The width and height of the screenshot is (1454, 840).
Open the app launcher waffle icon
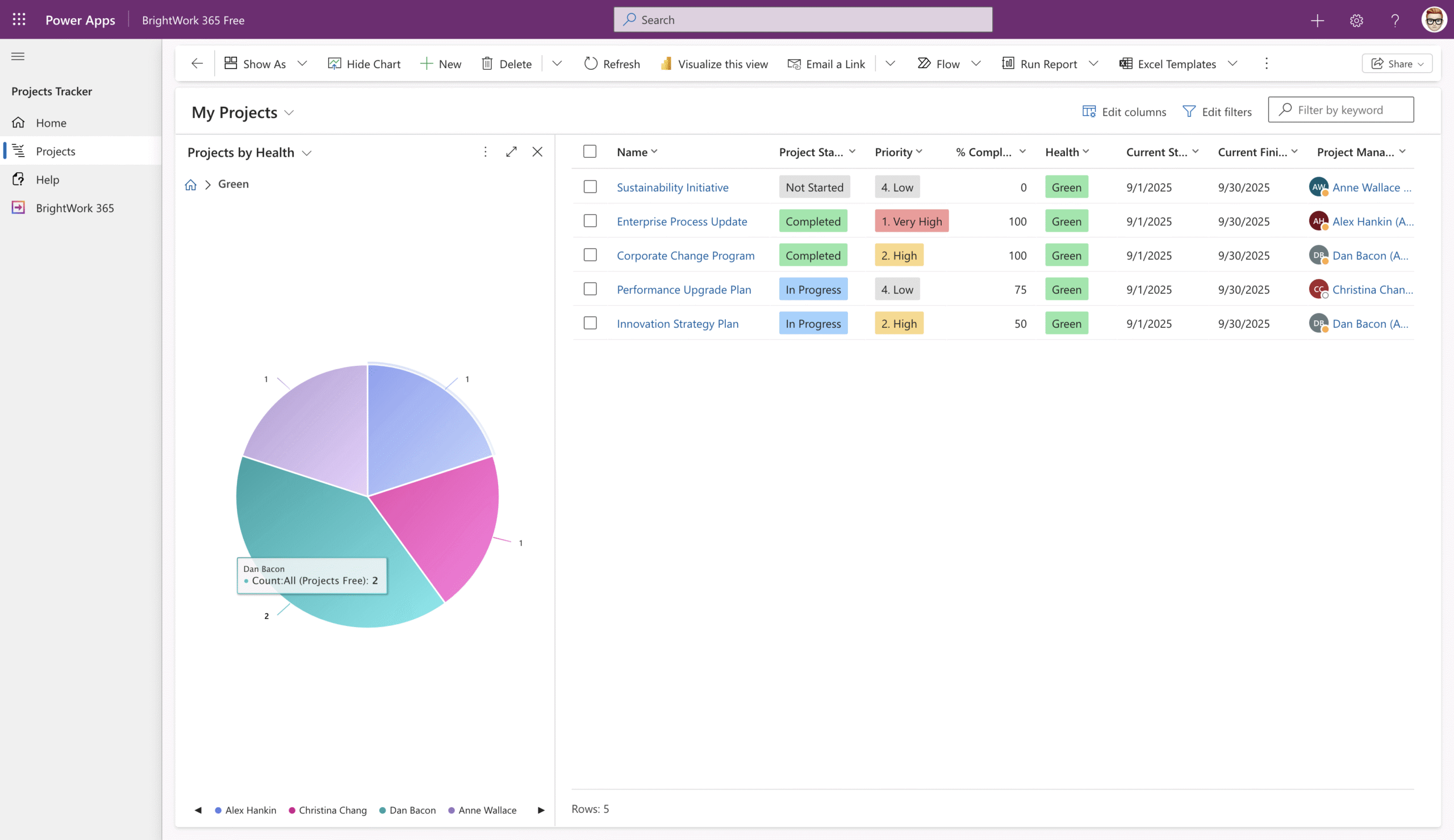point(19,20)
